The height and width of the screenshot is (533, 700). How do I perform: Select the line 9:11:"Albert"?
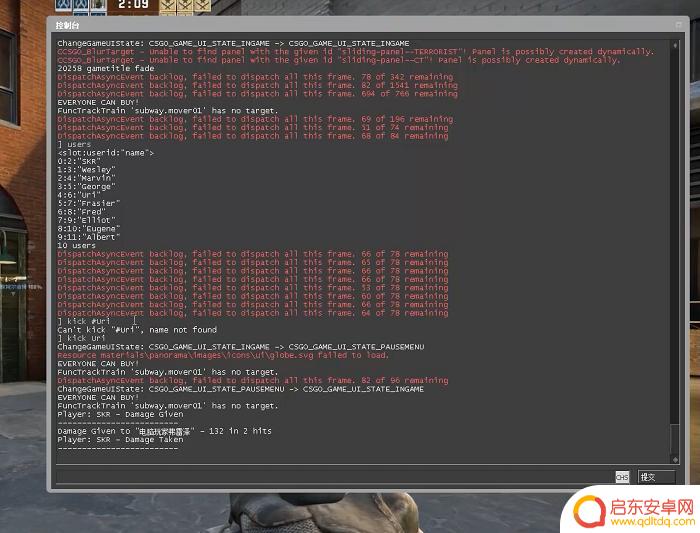89,237
